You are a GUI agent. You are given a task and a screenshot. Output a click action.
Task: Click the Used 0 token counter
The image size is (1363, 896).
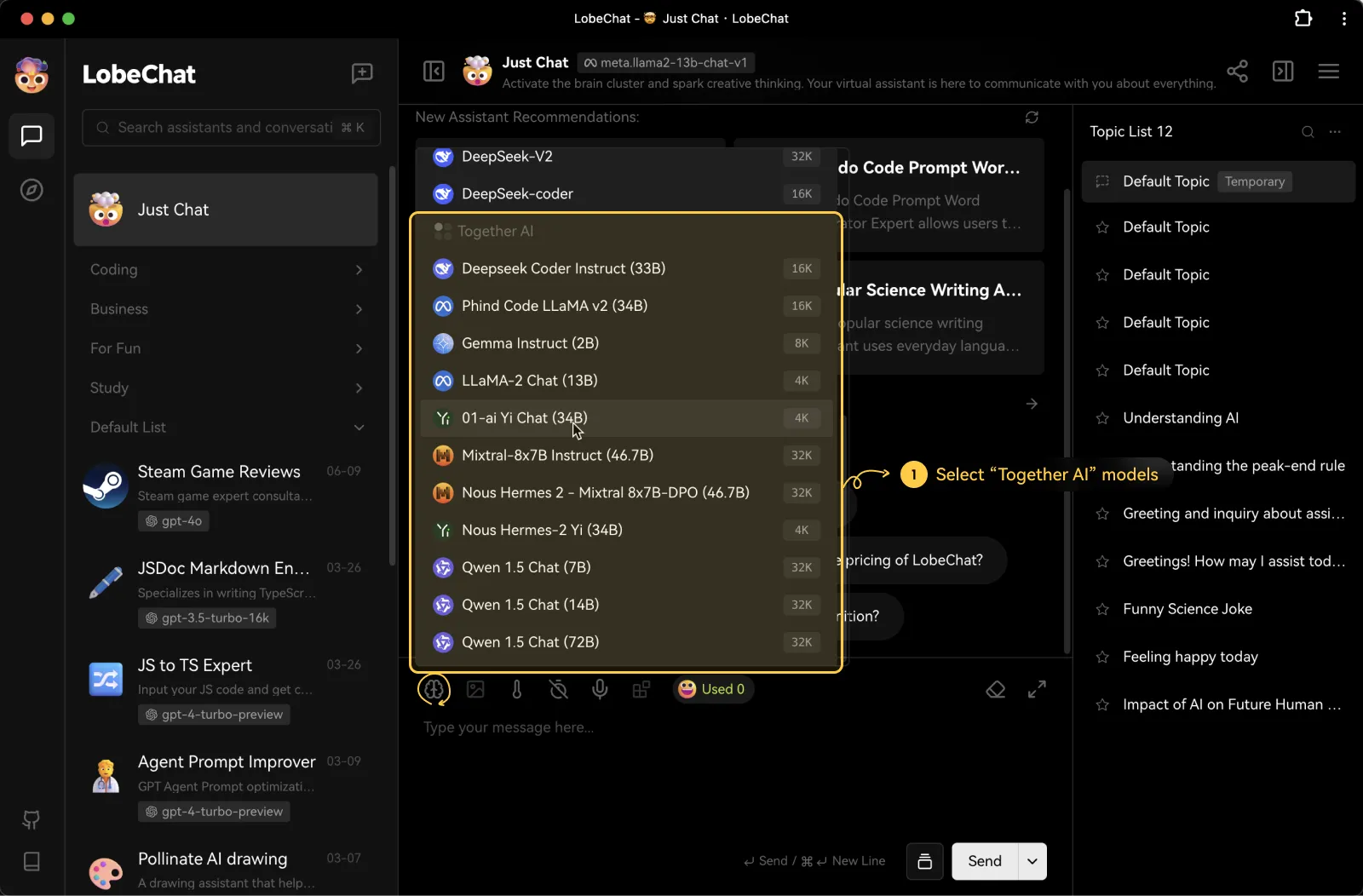(x=712, y=689)
